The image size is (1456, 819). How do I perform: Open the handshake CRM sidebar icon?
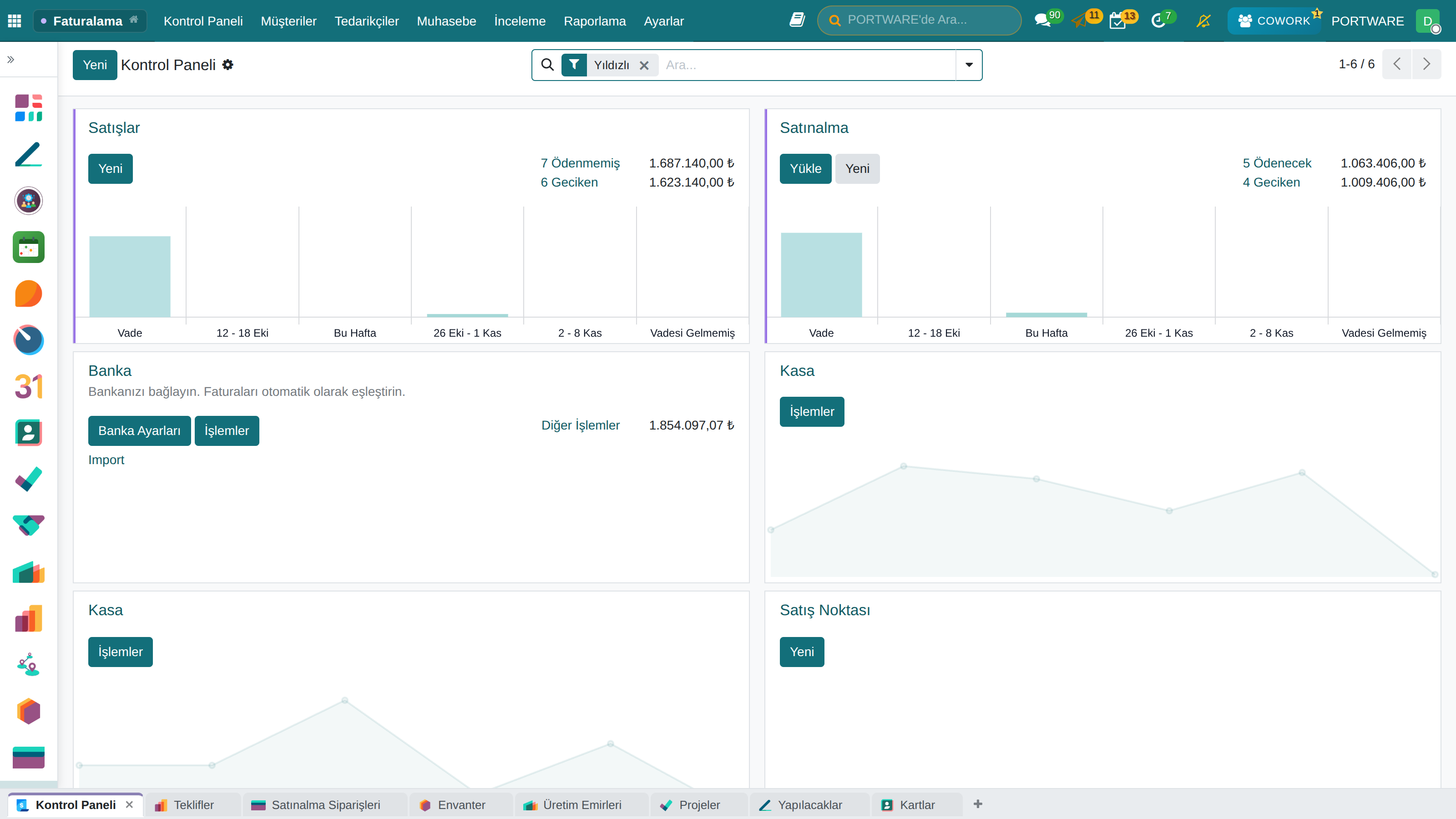coord(28,525)
